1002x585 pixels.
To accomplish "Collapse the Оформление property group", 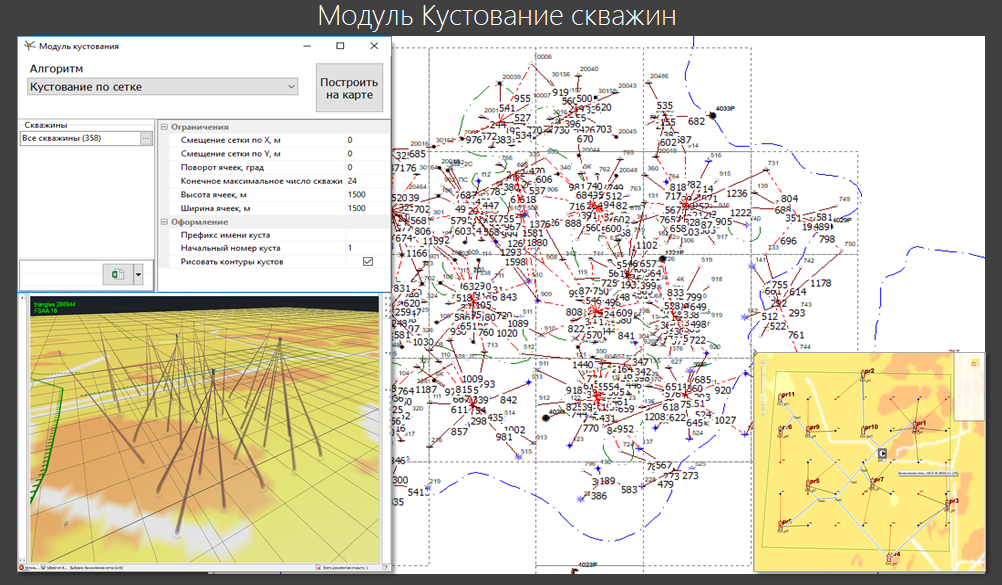I will [x=164, y=222].
